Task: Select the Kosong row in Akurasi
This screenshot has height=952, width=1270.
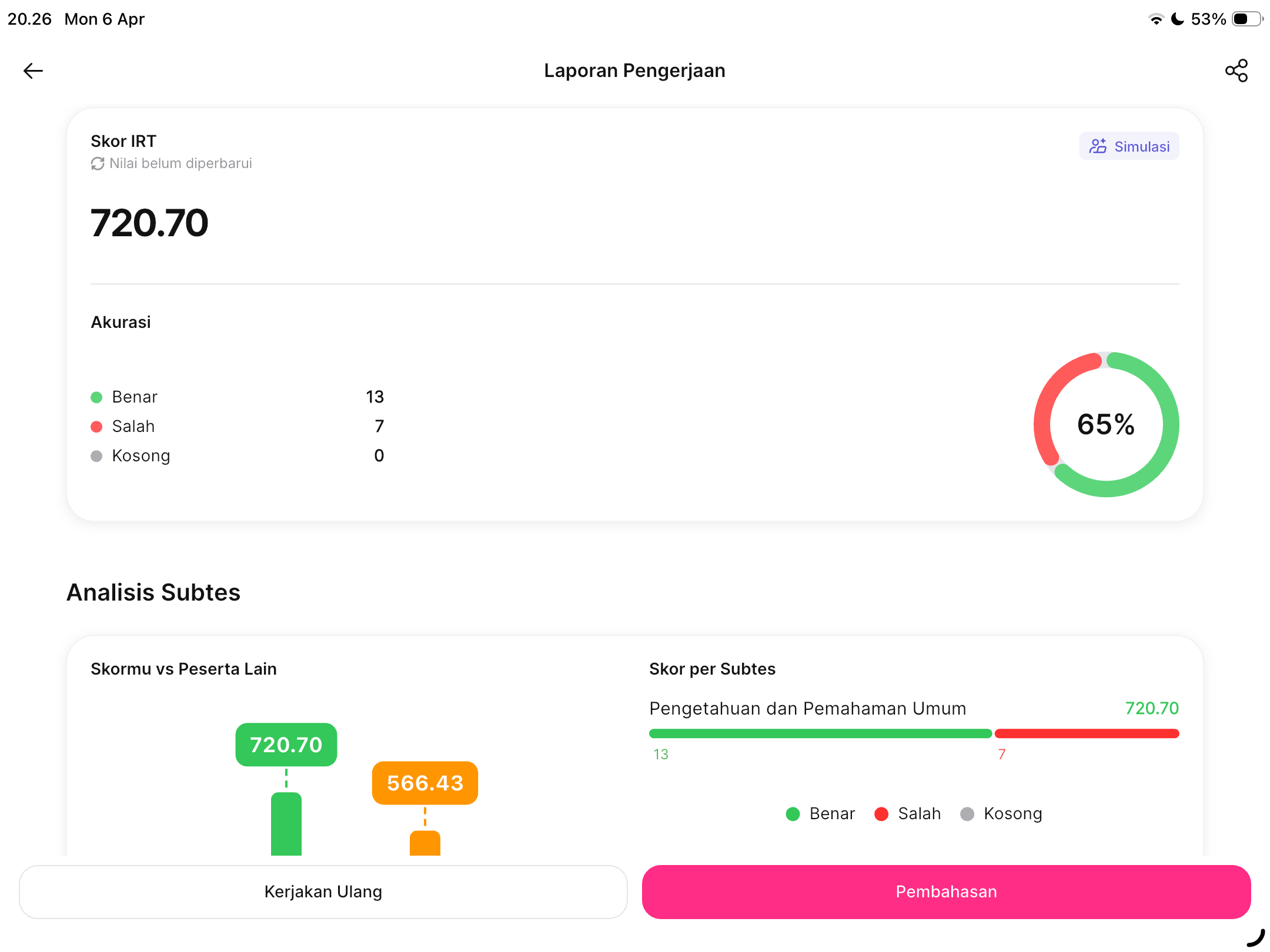Action: pos(237,455)
